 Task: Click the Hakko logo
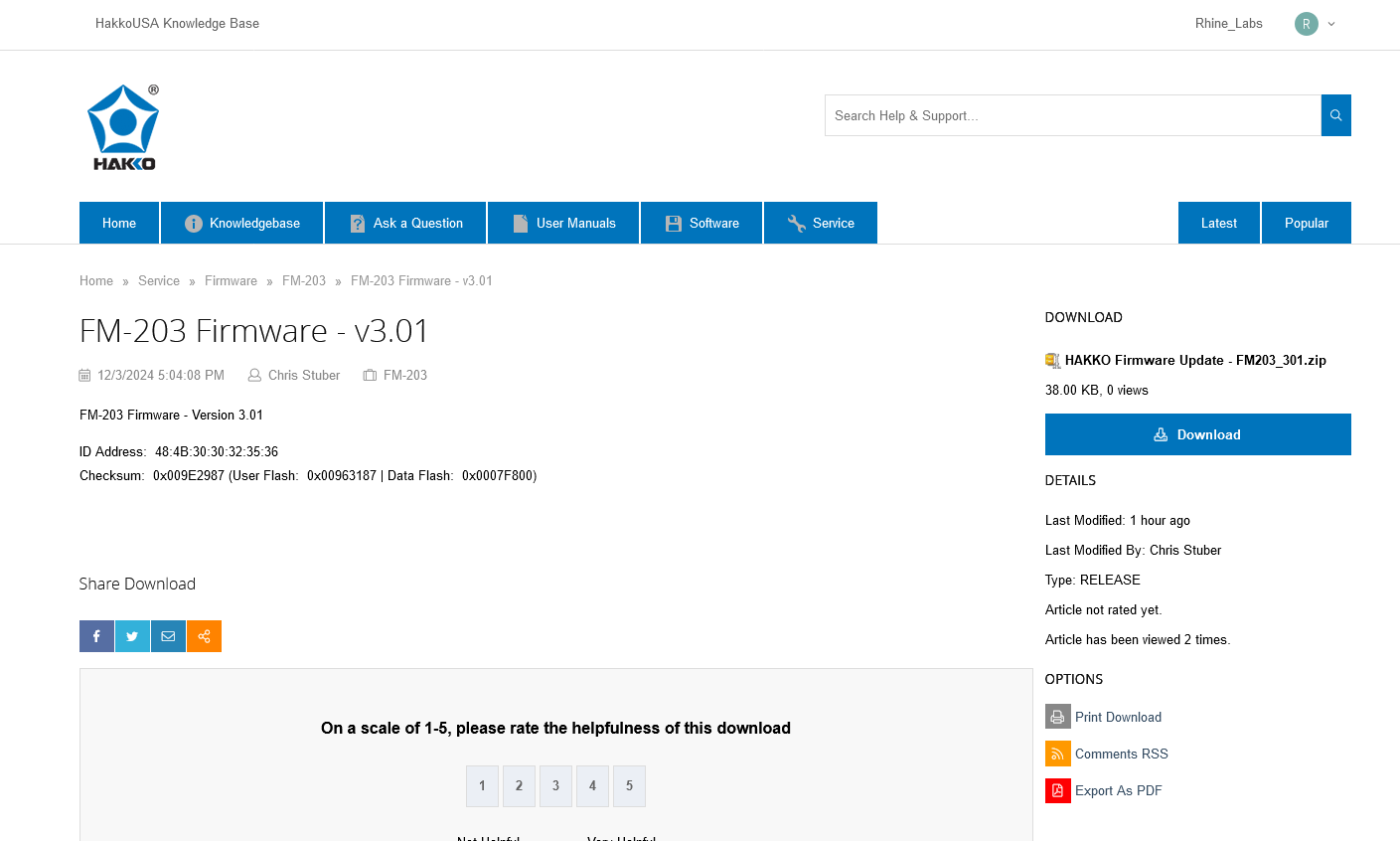point(123,127)
